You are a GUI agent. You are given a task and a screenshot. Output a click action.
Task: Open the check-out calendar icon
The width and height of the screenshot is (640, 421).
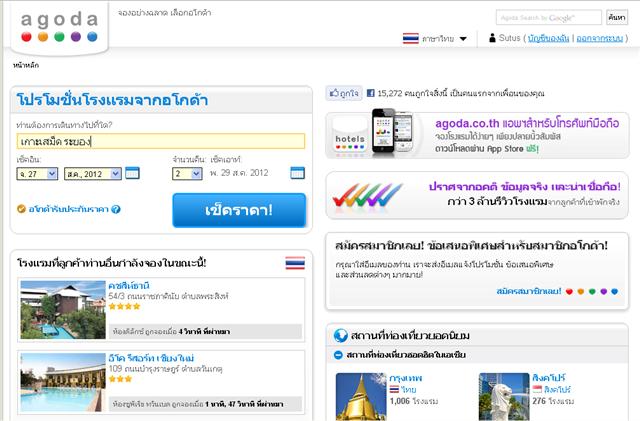tap(297, 173)
